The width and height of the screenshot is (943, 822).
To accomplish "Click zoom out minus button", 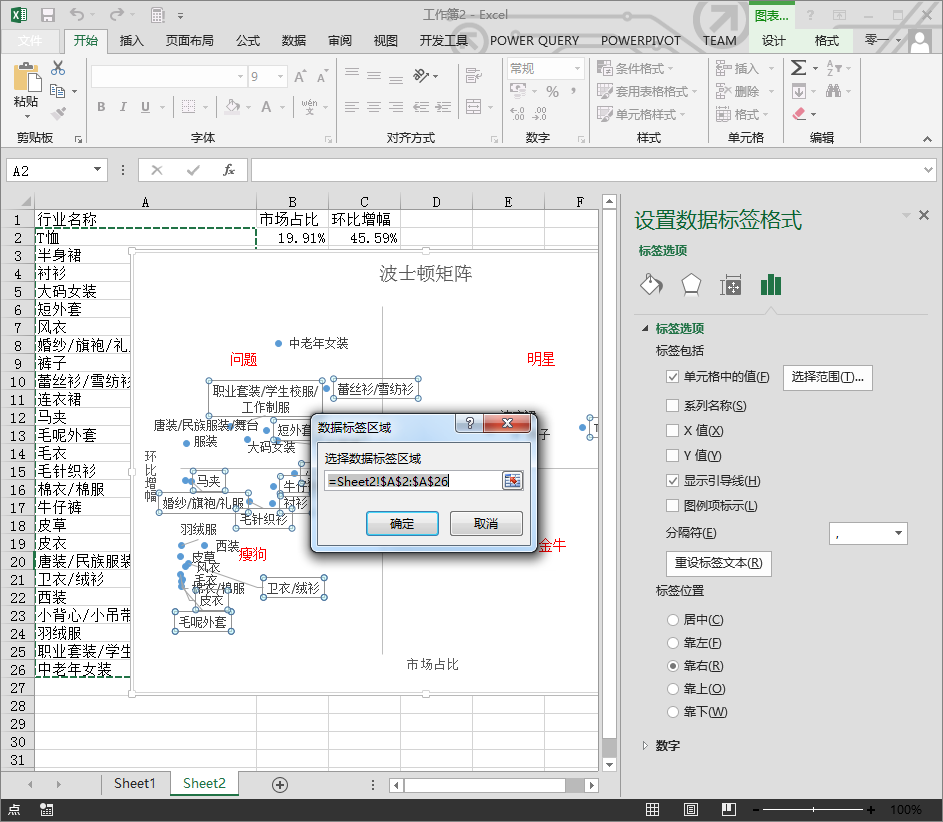I will (756, 809).
